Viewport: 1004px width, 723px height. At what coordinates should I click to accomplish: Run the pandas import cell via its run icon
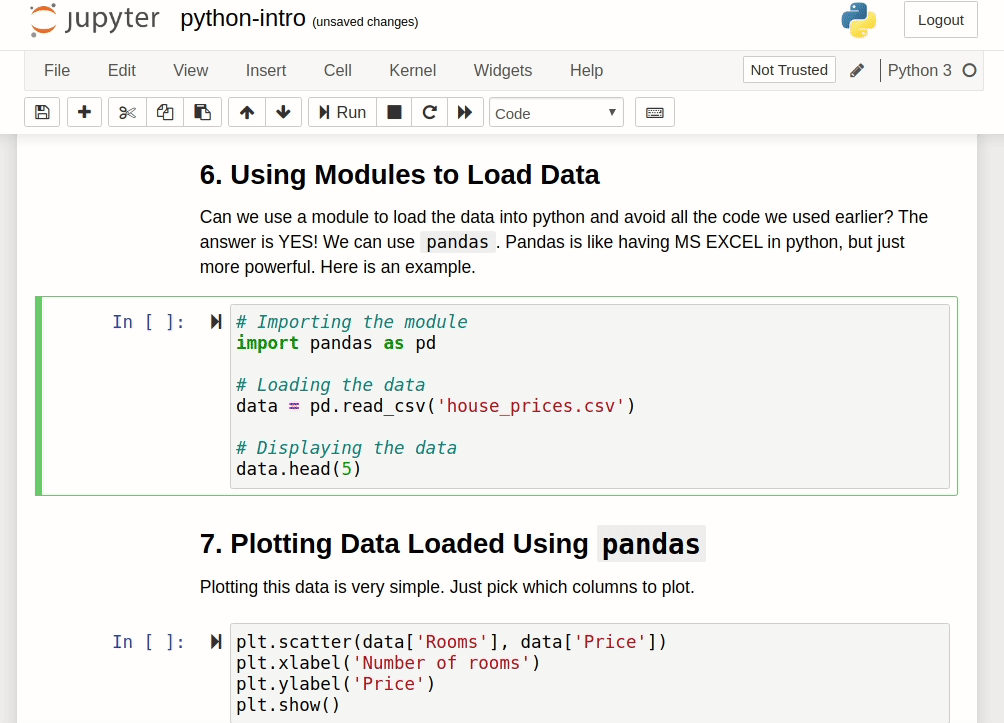click(x=216, y=321)
